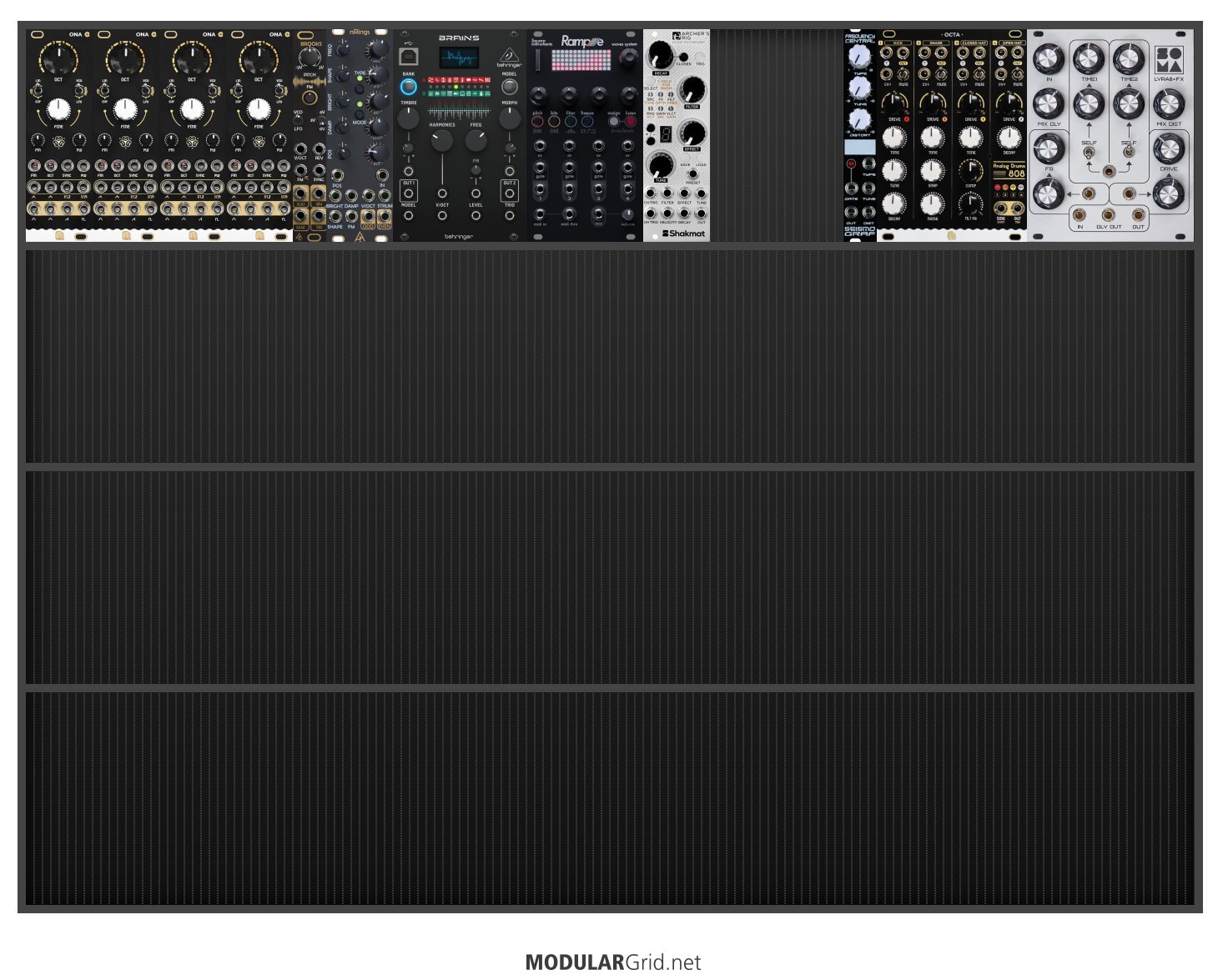Click the STRUM jack on nRings
The height and width of the screenshot is (980, 1228).
pos(384,195)
